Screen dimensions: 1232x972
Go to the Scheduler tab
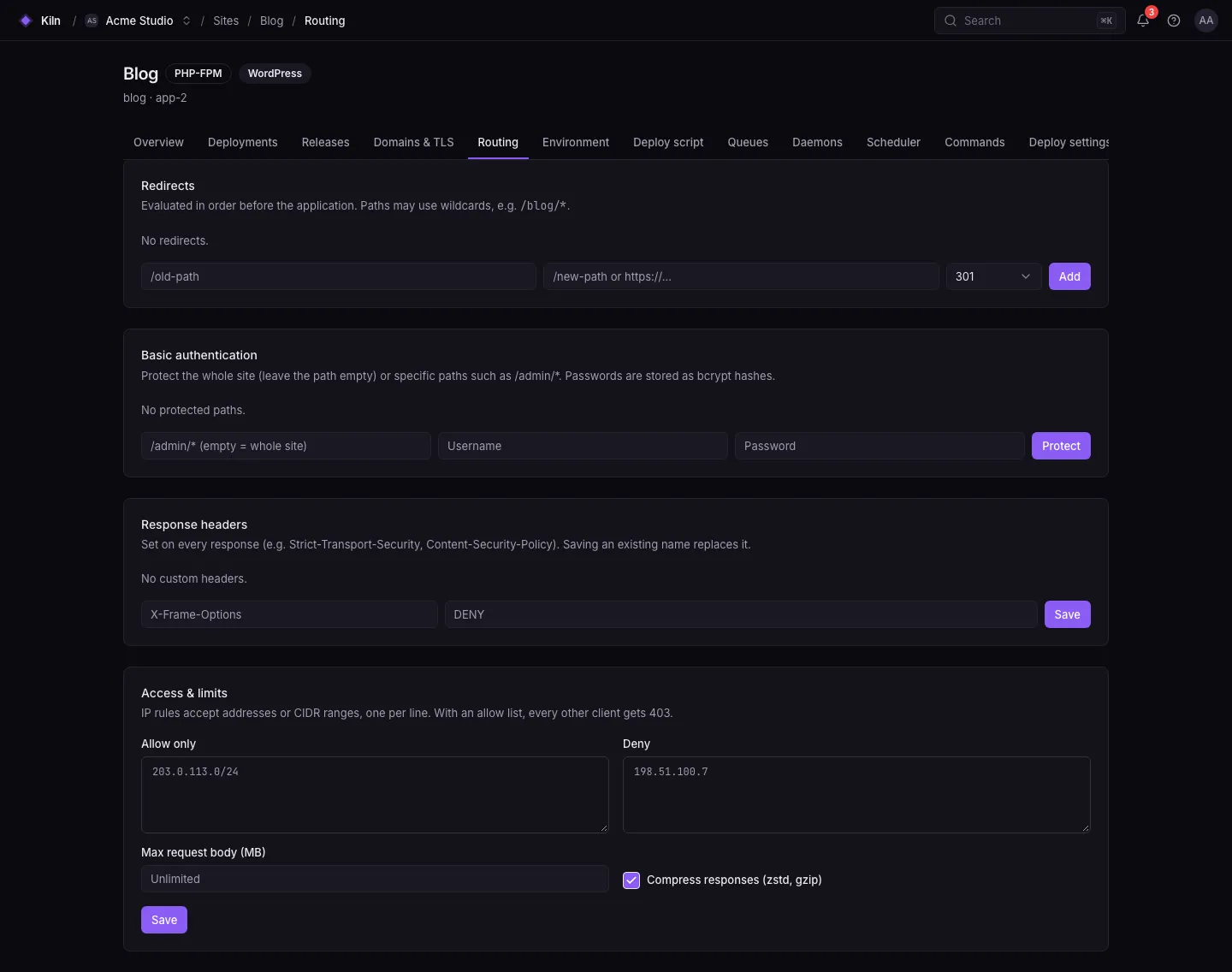(893, 142)
